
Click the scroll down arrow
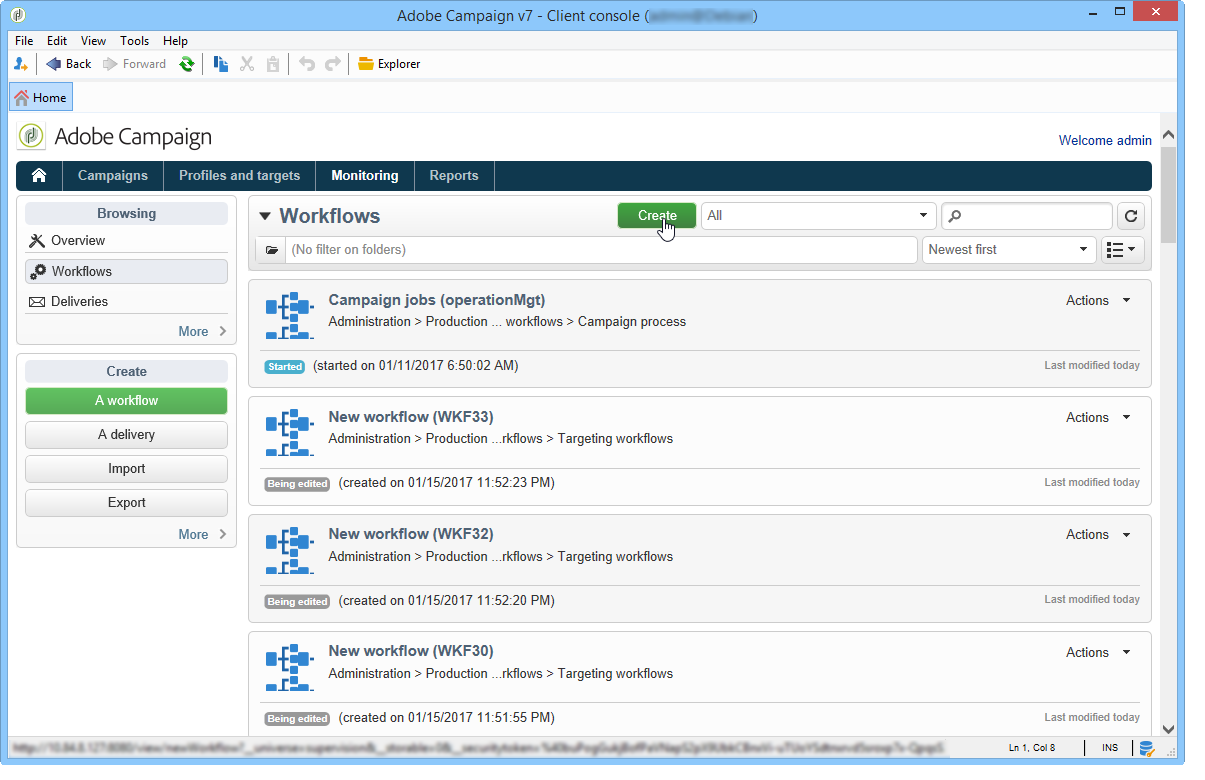(1168, 730)
